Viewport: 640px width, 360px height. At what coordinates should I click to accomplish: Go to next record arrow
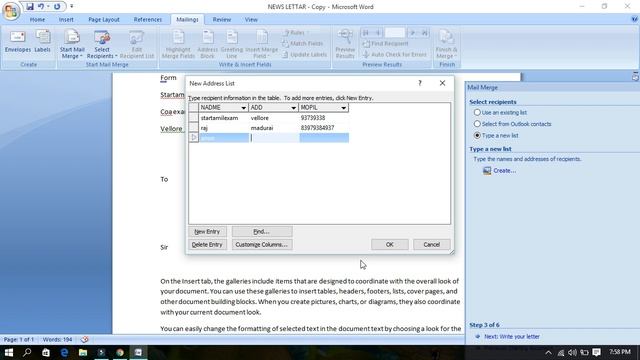[412, 33]
